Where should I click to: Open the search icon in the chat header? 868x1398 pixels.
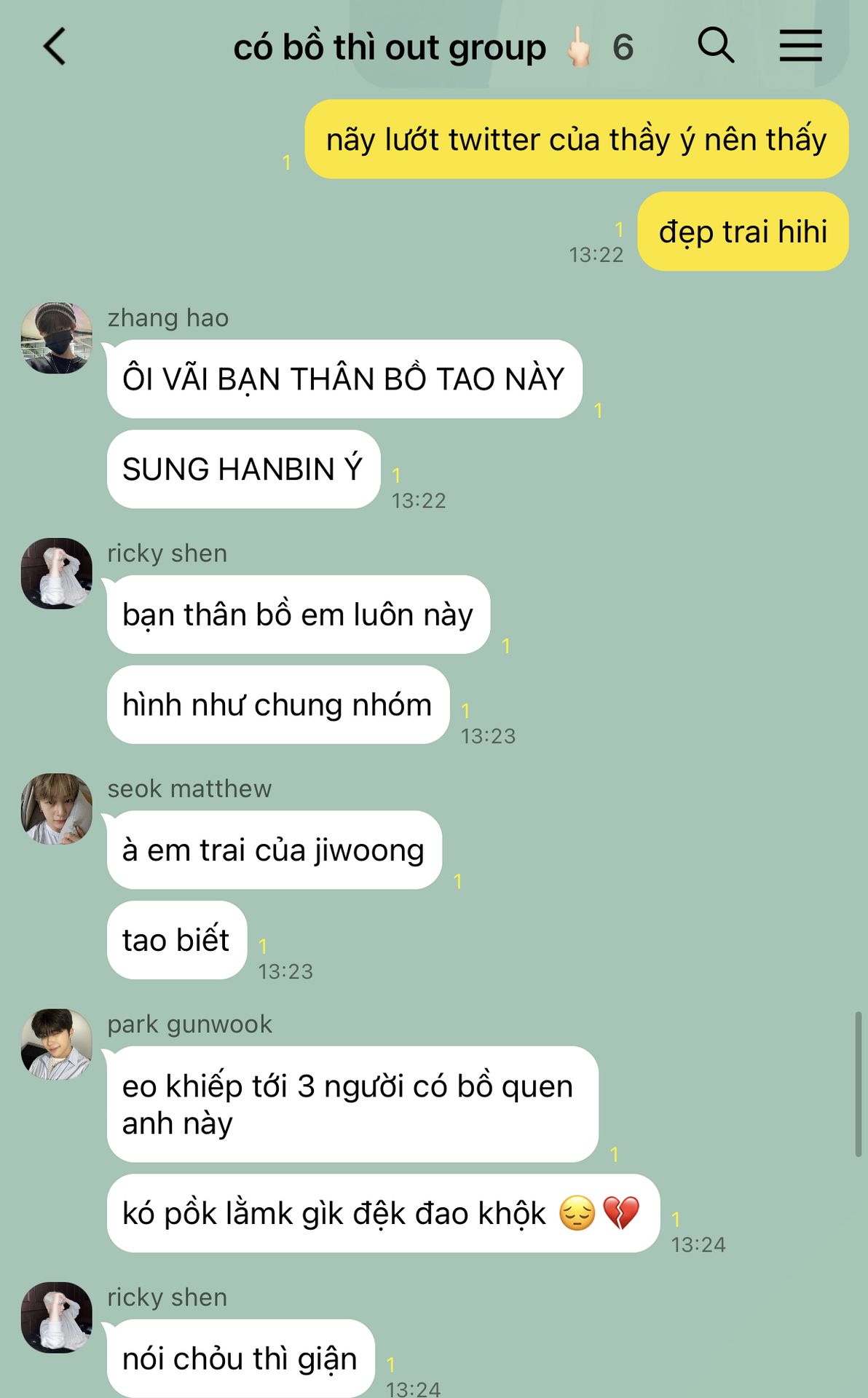[x=716, y=45]
